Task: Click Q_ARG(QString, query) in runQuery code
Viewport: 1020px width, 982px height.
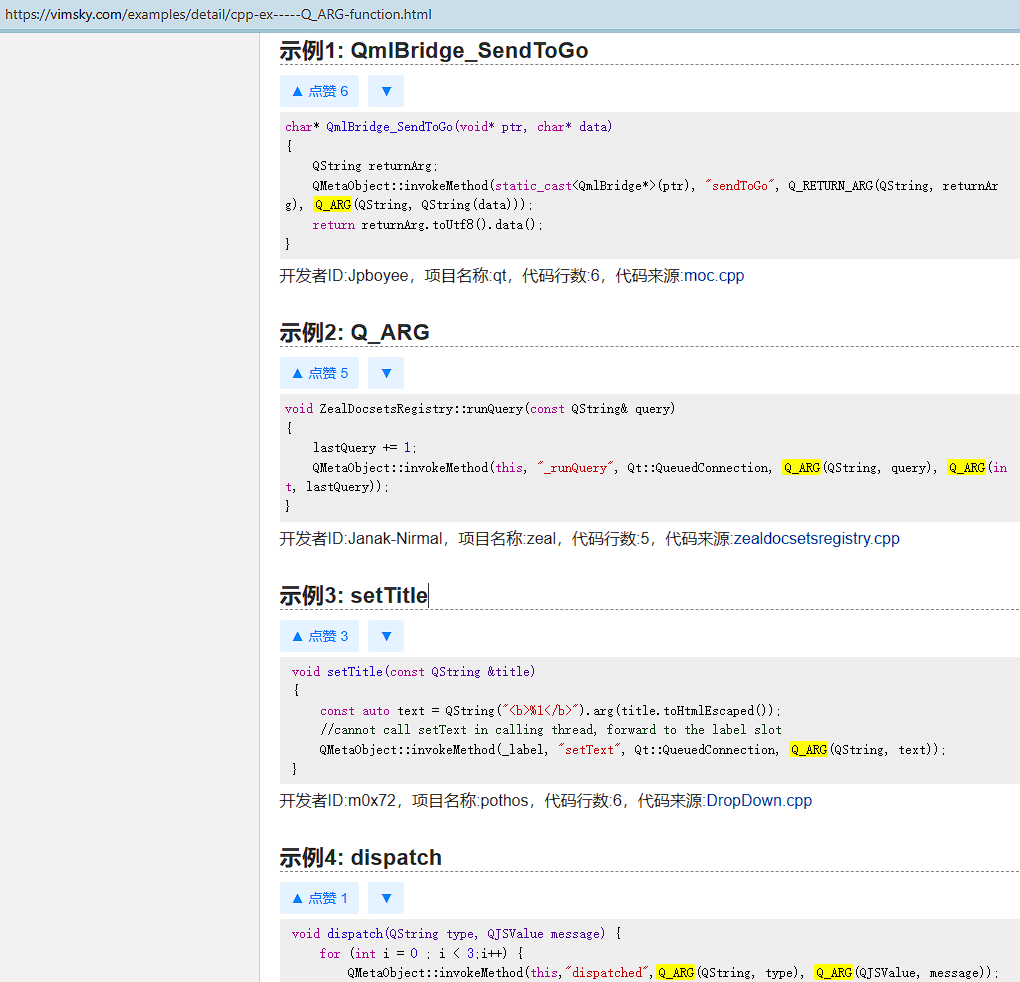Action: pos(859,468)
